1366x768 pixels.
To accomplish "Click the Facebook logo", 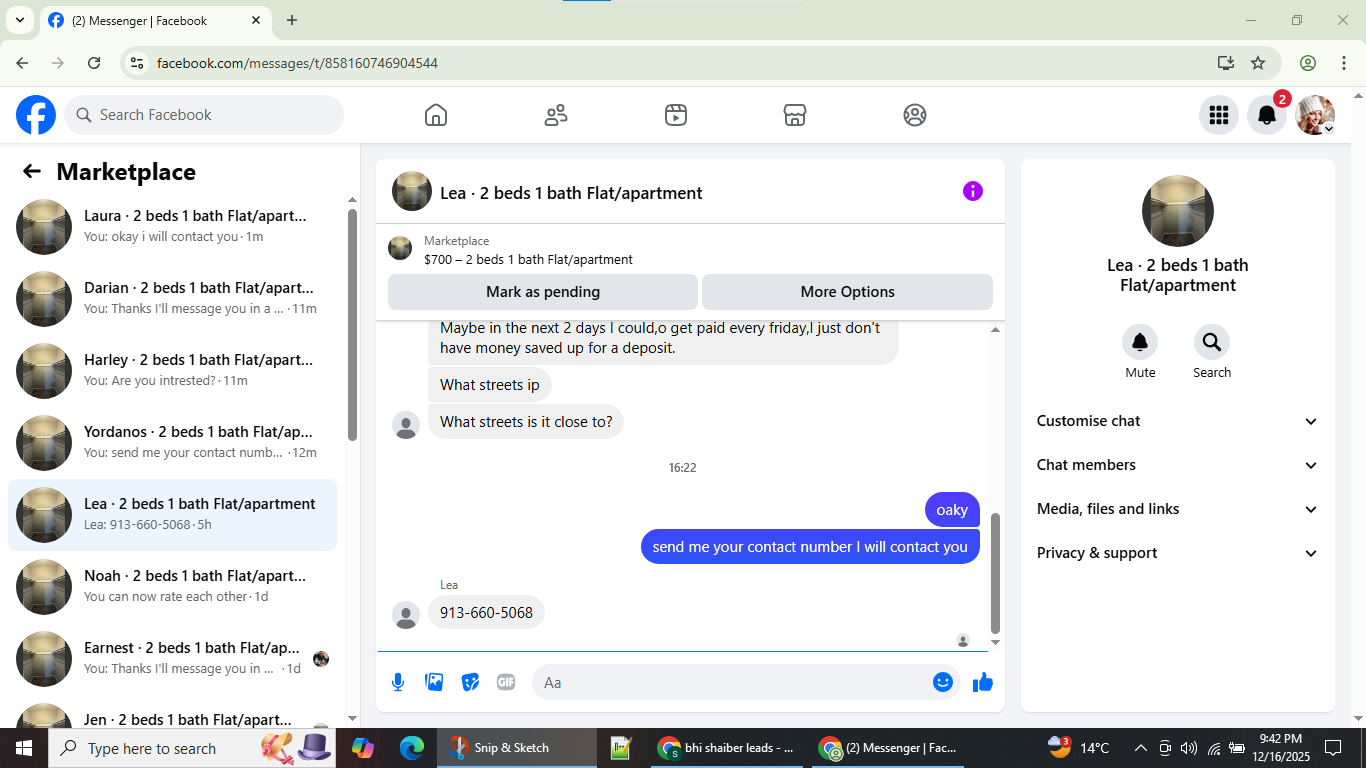I will pyautogui.click(x=36, y=115).
